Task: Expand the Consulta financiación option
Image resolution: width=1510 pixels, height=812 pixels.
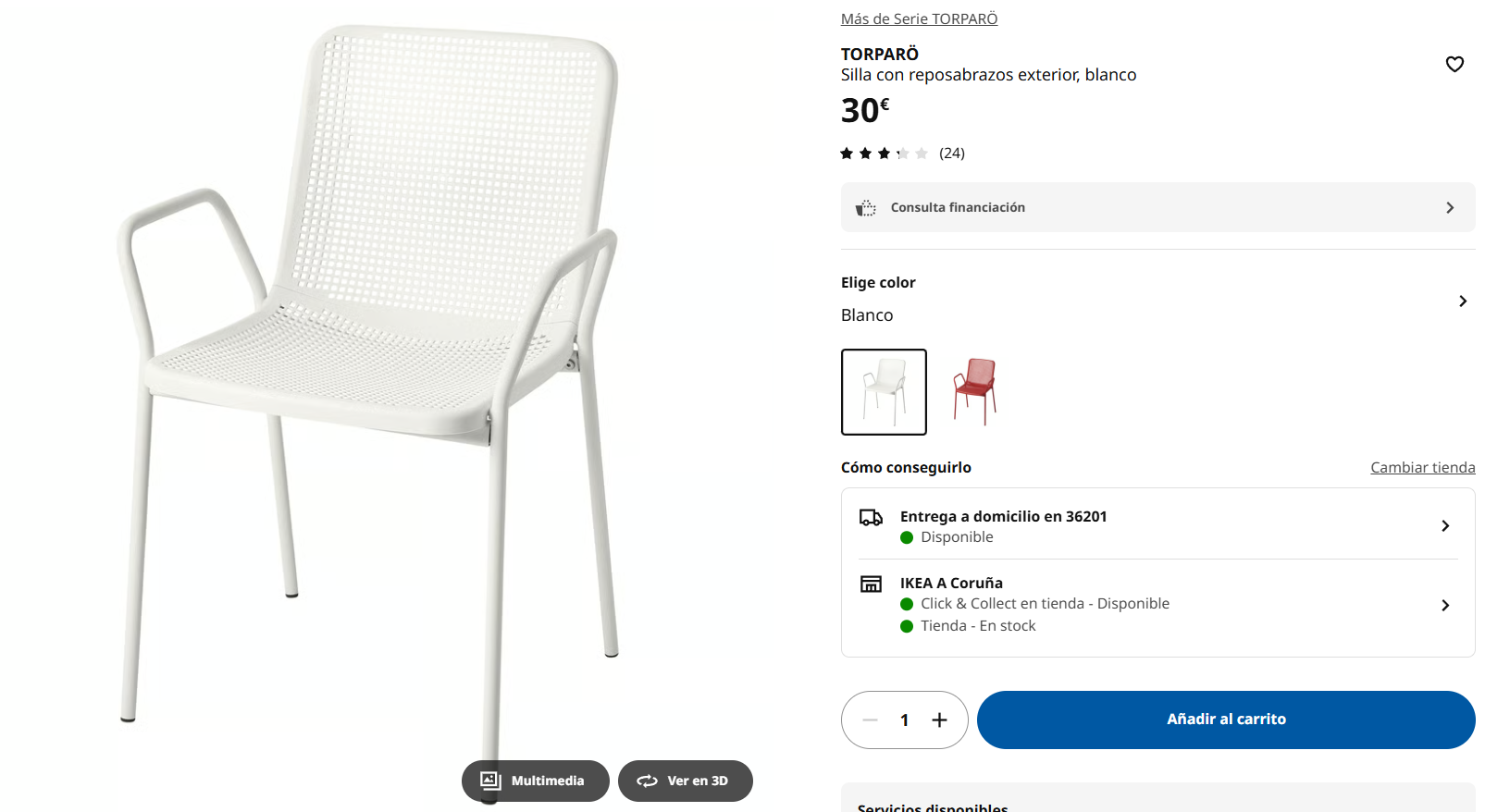Action: (x=1449, y=208)
